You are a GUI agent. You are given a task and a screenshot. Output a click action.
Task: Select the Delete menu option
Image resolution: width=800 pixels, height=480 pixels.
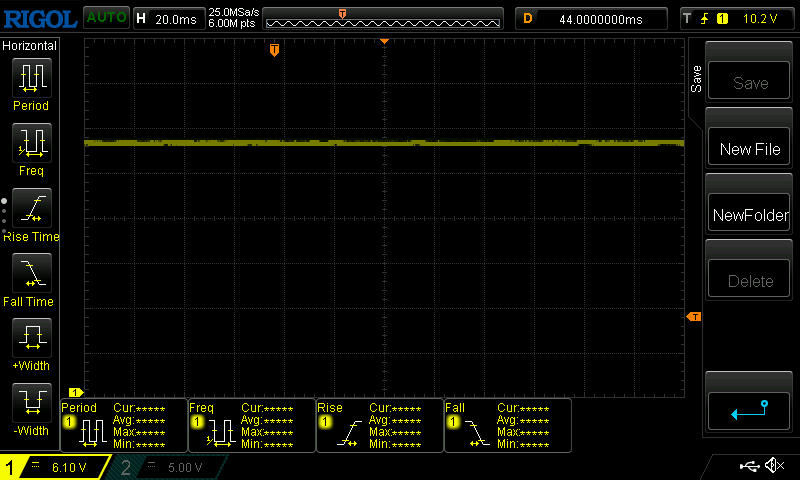click(750, 281)
